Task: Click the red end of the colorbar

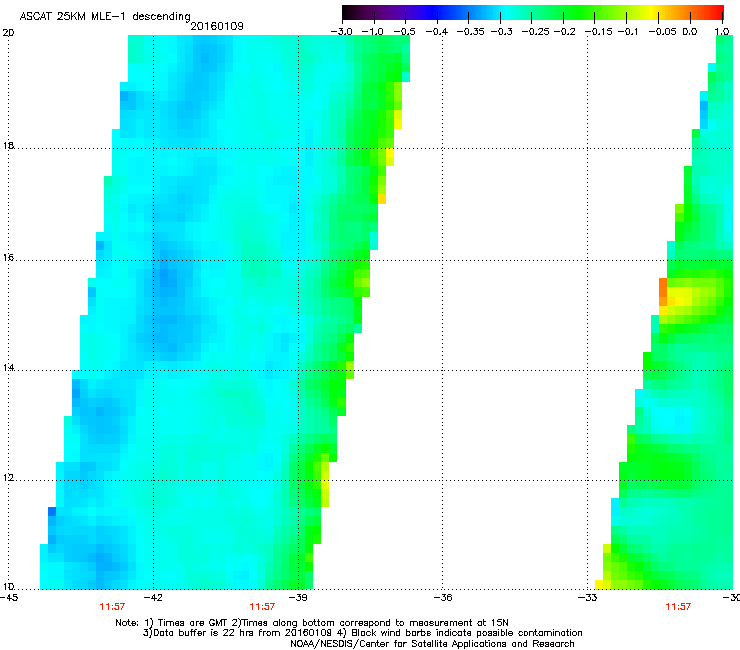Action: point(715,13)
